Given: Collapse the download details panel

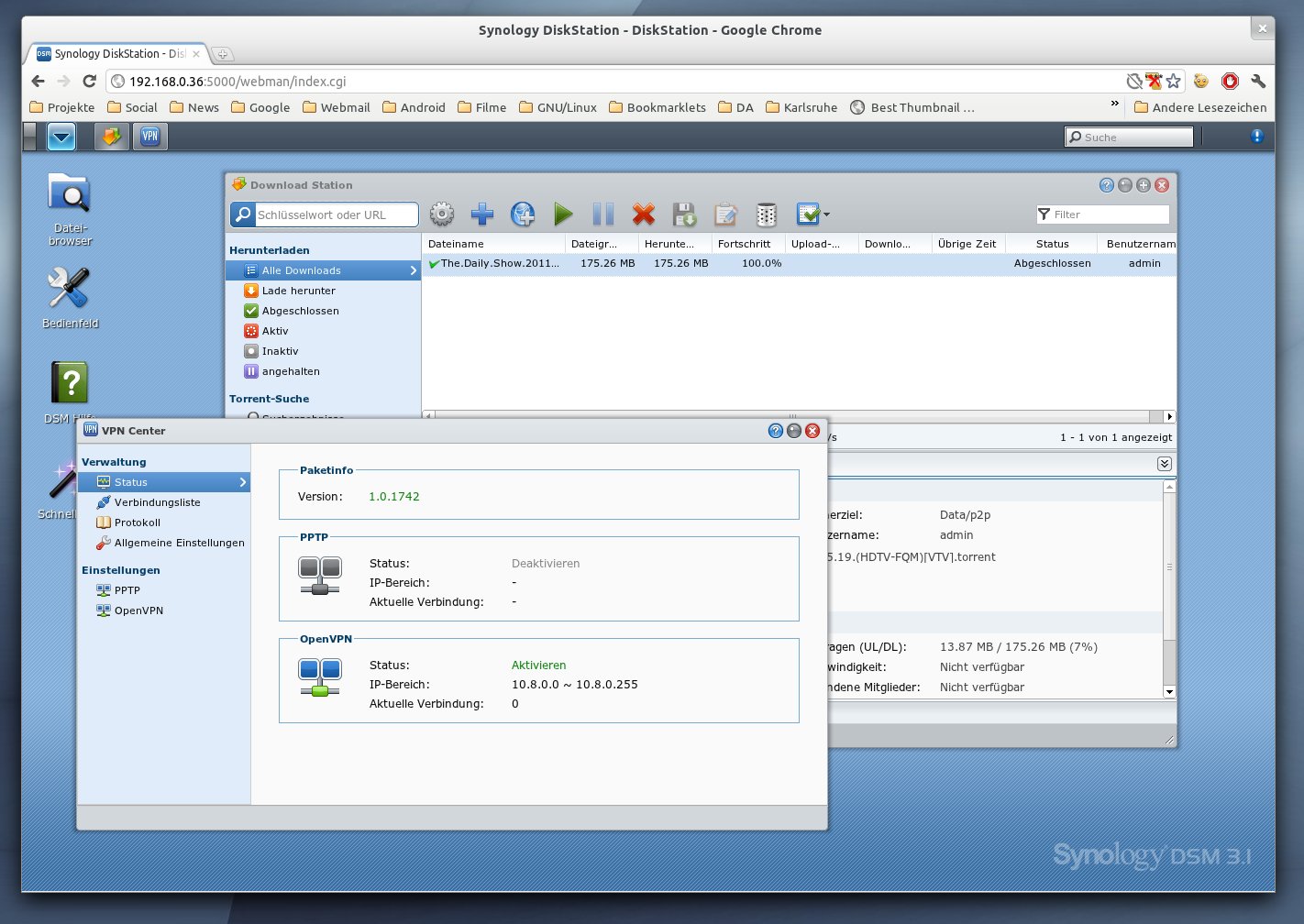Looking at the screenshot, I should 1164,464.
